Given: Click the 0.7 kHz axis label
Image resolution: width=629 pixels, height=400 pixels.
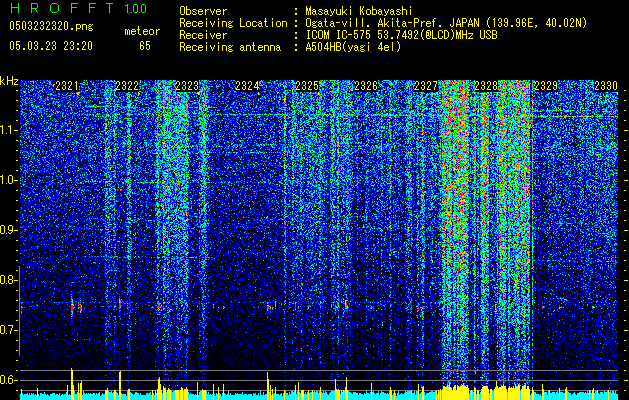Looking at the screenshot, I should [x=9, y=330].
